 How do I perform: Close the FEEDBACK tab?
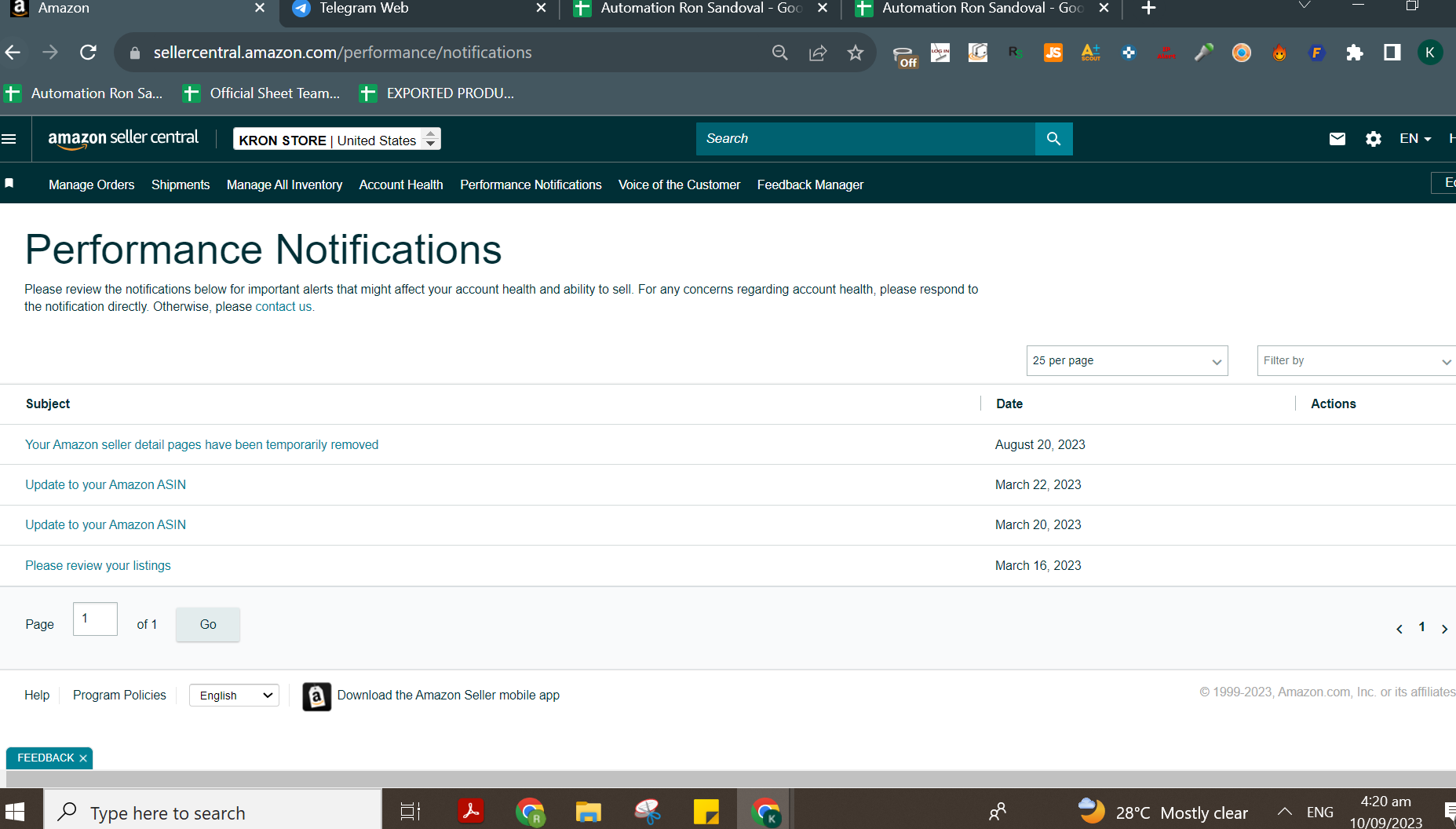coord(83,758)
